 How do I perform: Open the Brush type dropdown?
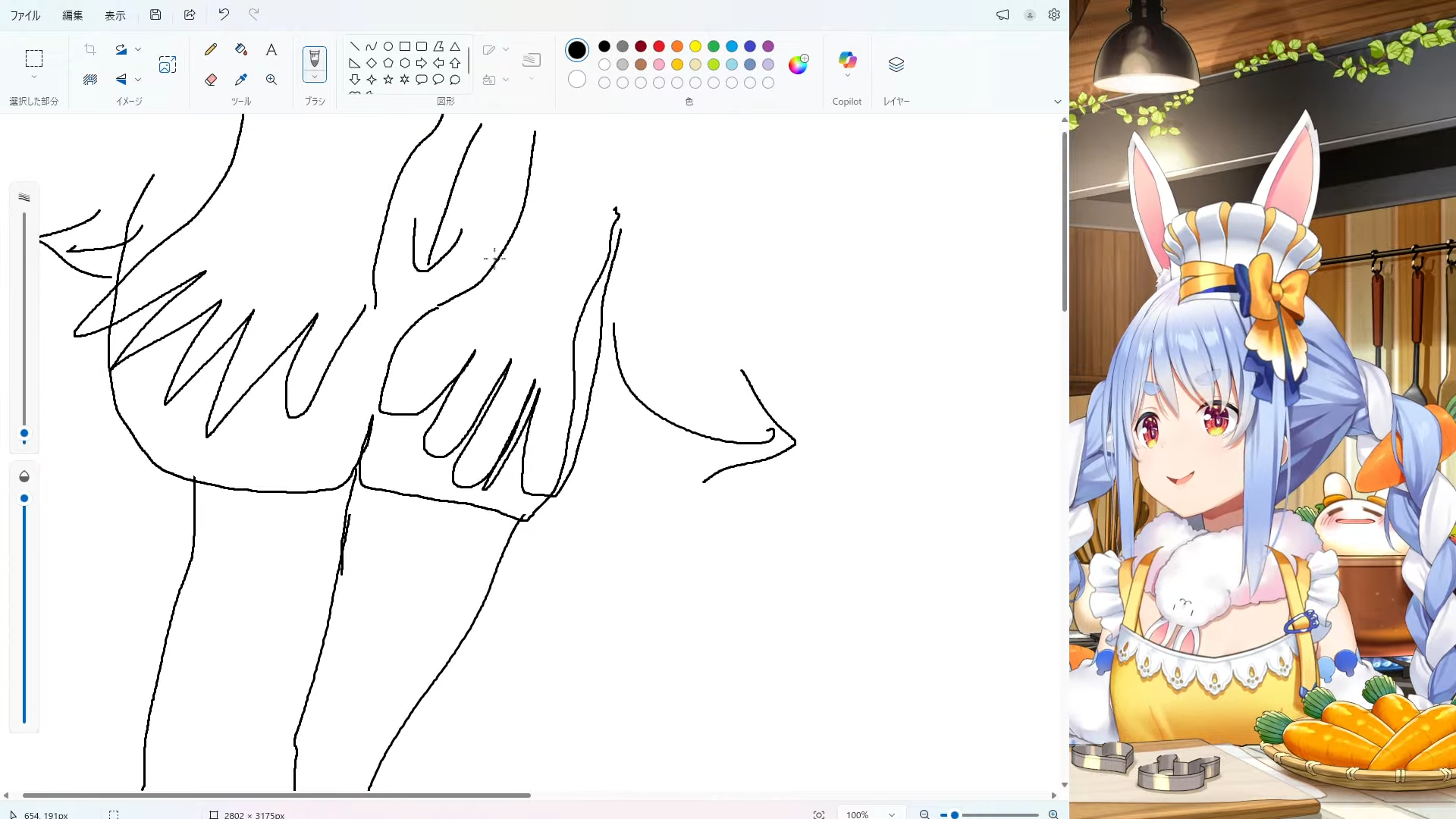[x=315, y=77]
